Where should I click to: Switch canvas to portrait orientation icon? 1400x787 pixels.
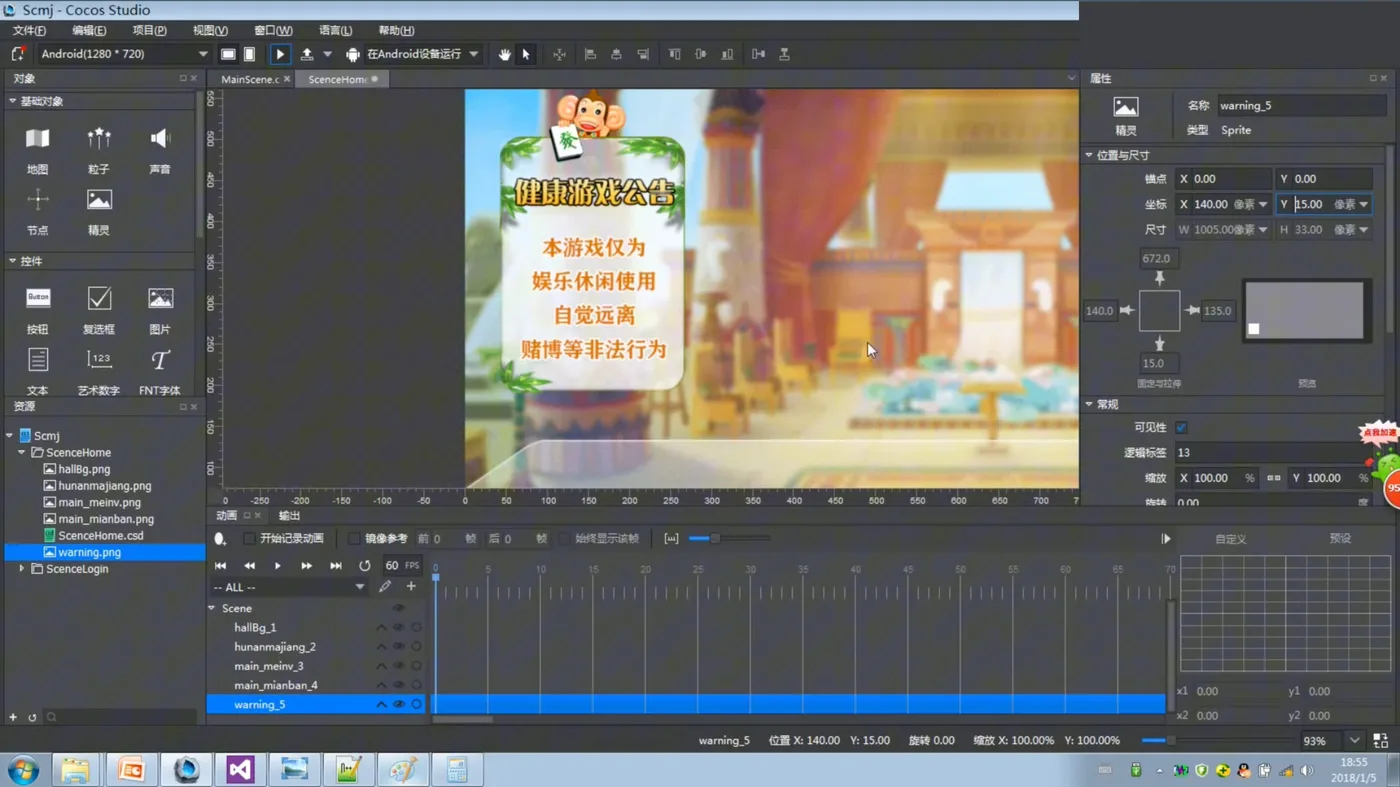pyautogui.click(x=250, y=54)
